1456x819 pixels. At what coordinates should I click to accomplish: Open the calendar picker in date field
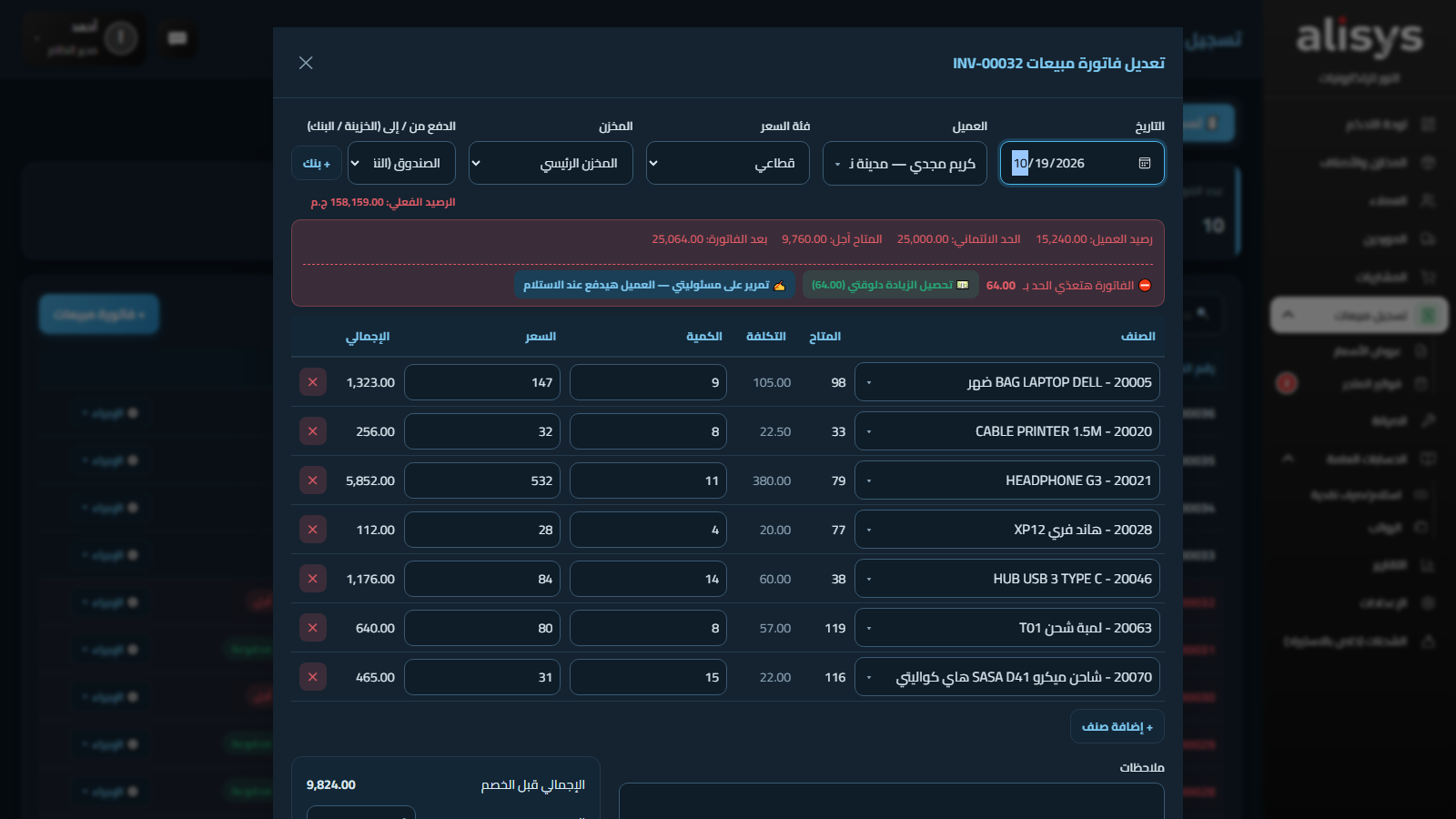(1145, 163)
